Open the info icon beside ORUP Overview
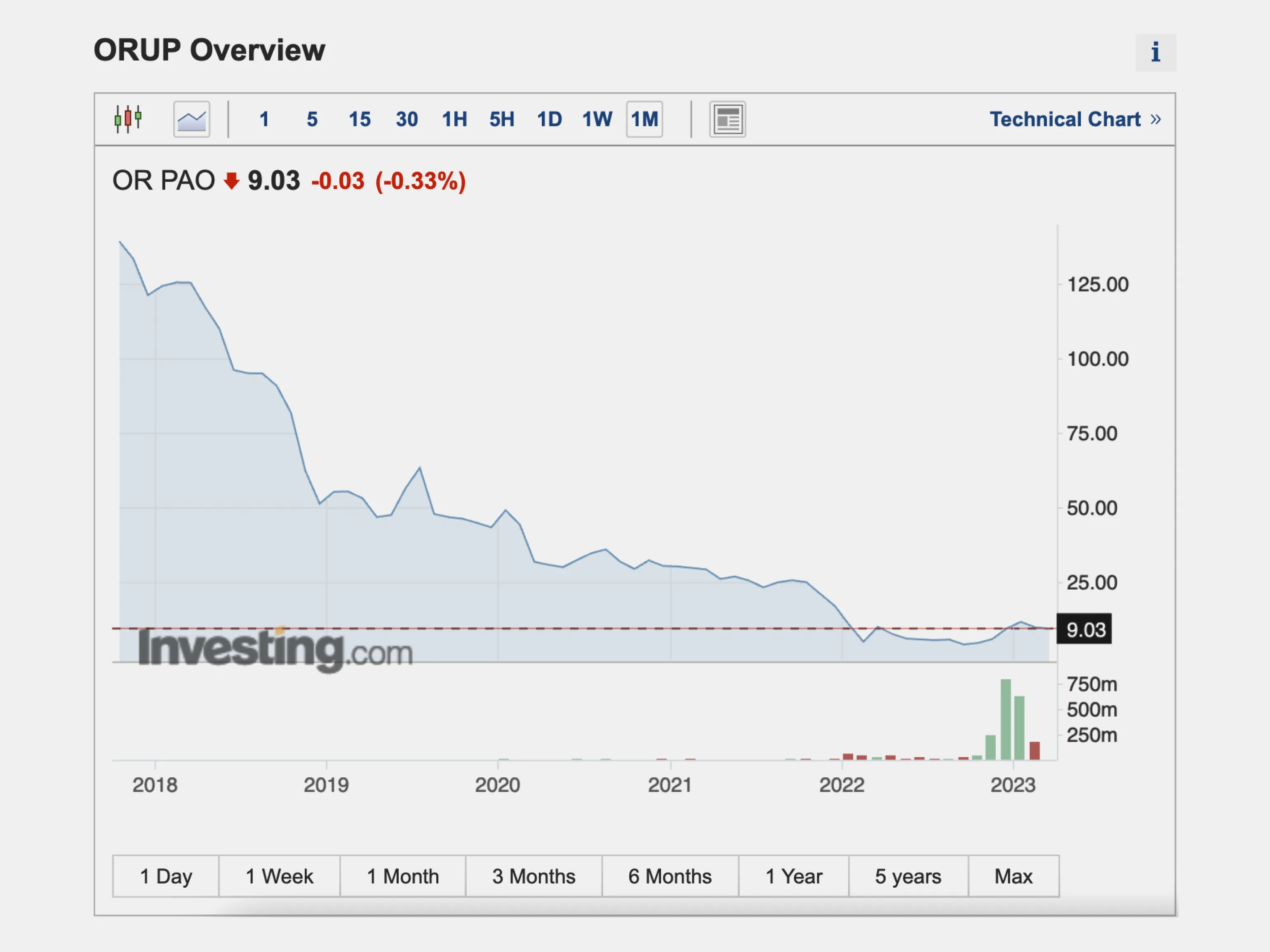Viewport: 1270px width, 952px height. pyautogui.click(x=1155, y=52)
